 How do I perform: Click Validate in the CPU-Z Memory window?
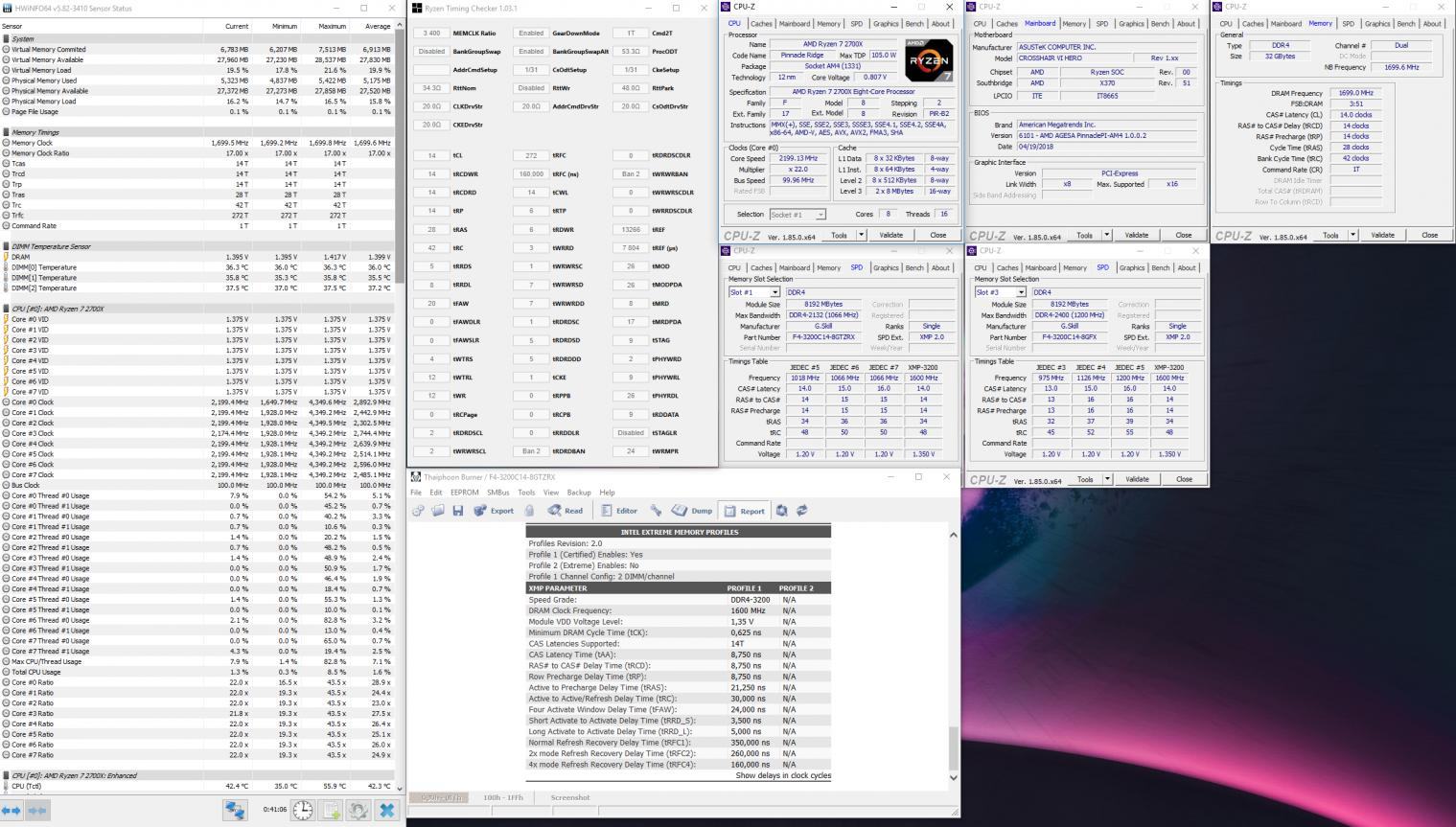[1382, 235]
